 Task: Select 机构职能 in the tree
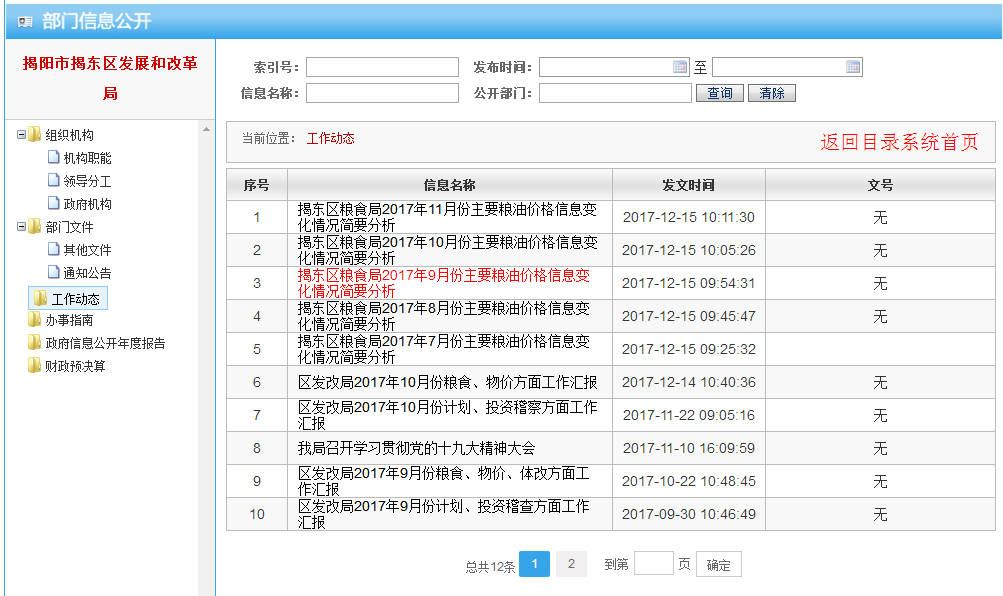[88, 158]
